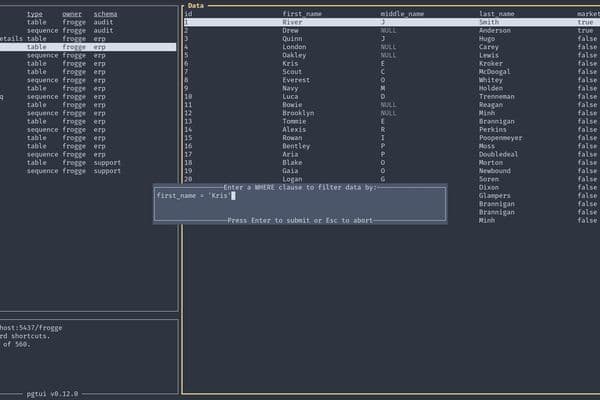The image size is (600, 400).
Task: Select the first_name cell 'Kris' in the table
Action: pos(290,64)
